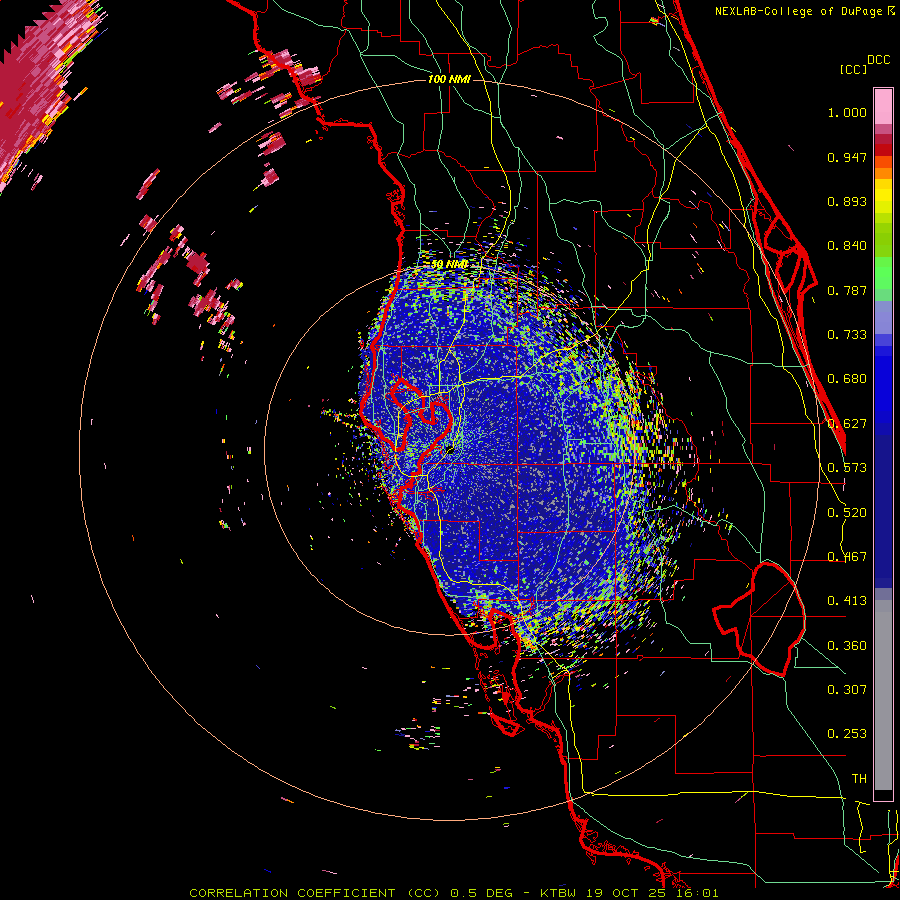This screenshot has height=900, width=900.
Task: Click the 50 NMI range ring label
Action: [x=449, y=265]
